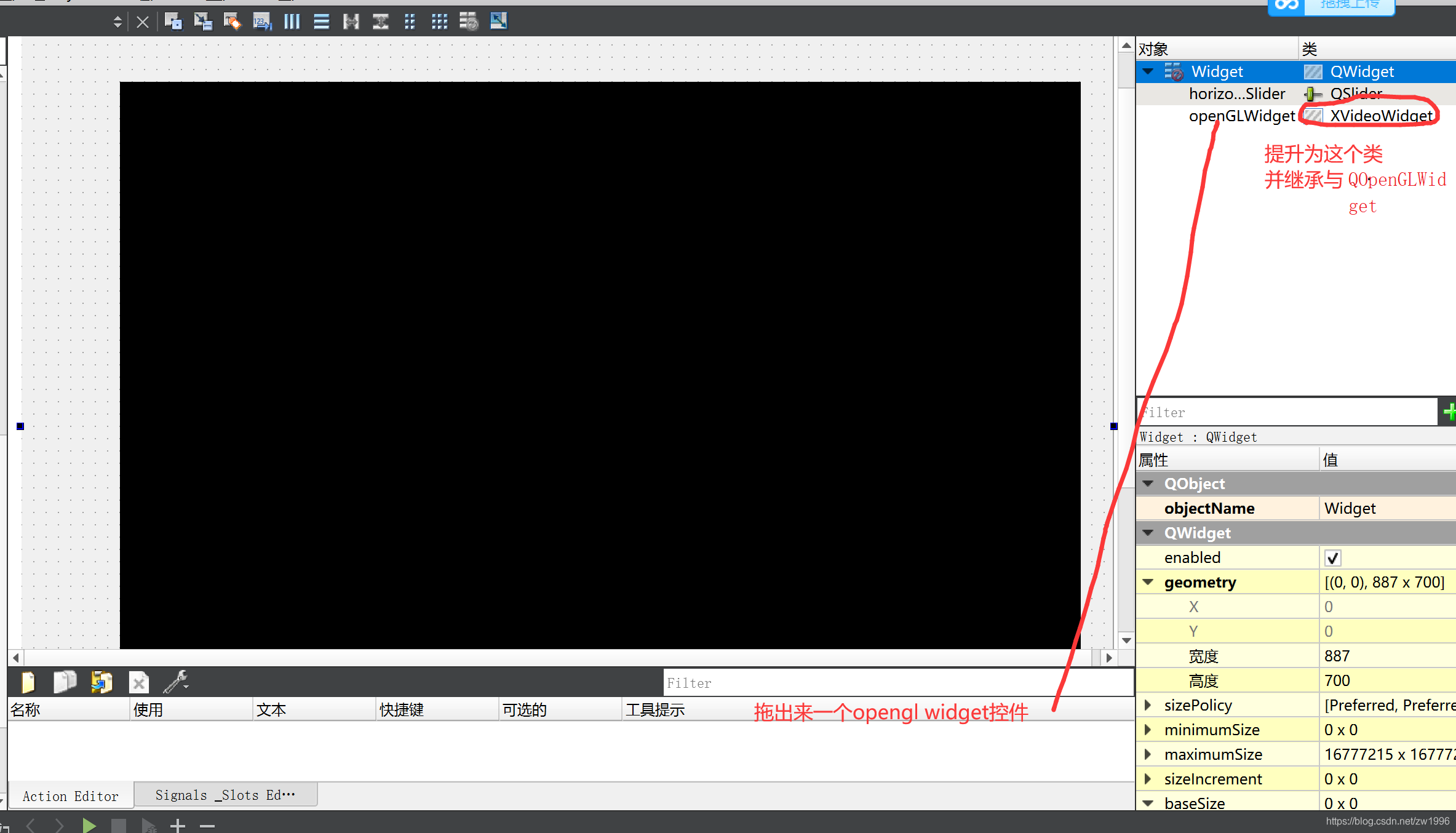Screen dimensions: 1456x833
Task: Switch to Action Editor tab
Action: point(71,796)
